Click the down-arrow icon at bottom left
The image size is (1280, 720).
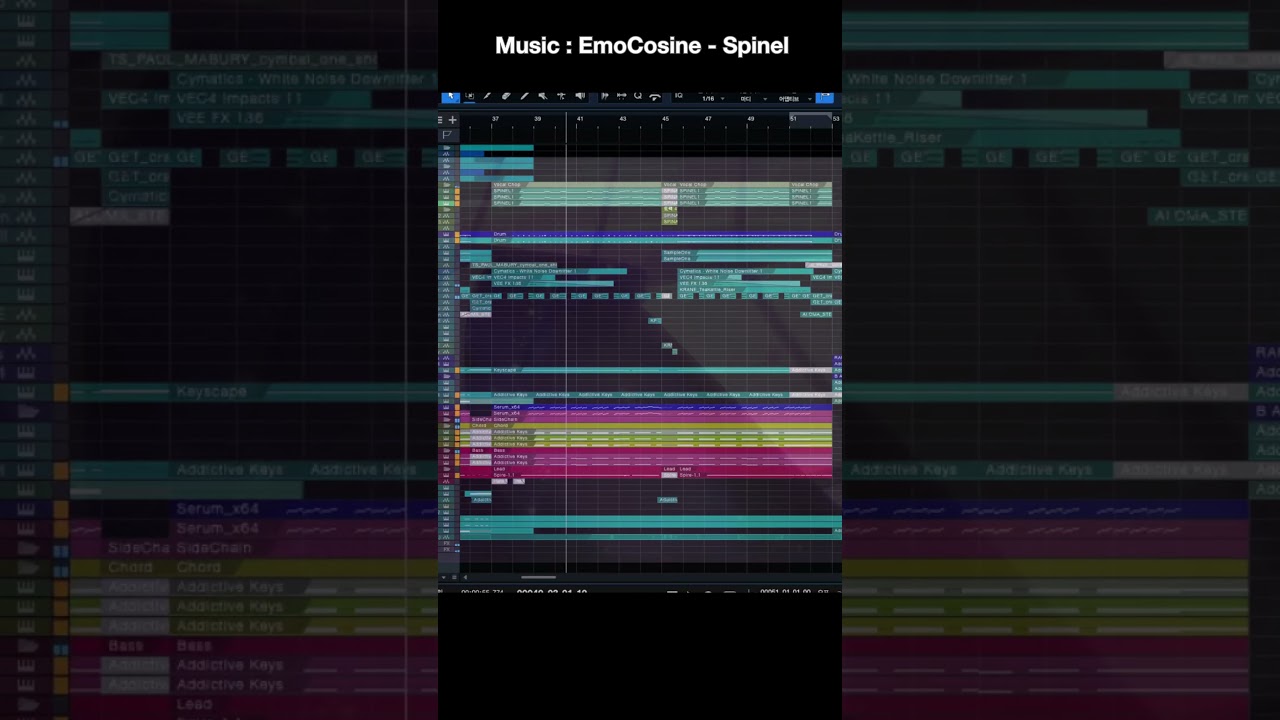coord(444,577)
